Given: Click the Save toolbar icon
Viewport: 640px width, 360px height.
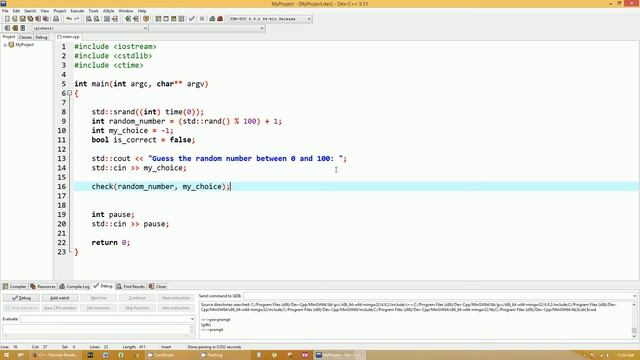Looking at the screenshot, I should pos(22,19).
